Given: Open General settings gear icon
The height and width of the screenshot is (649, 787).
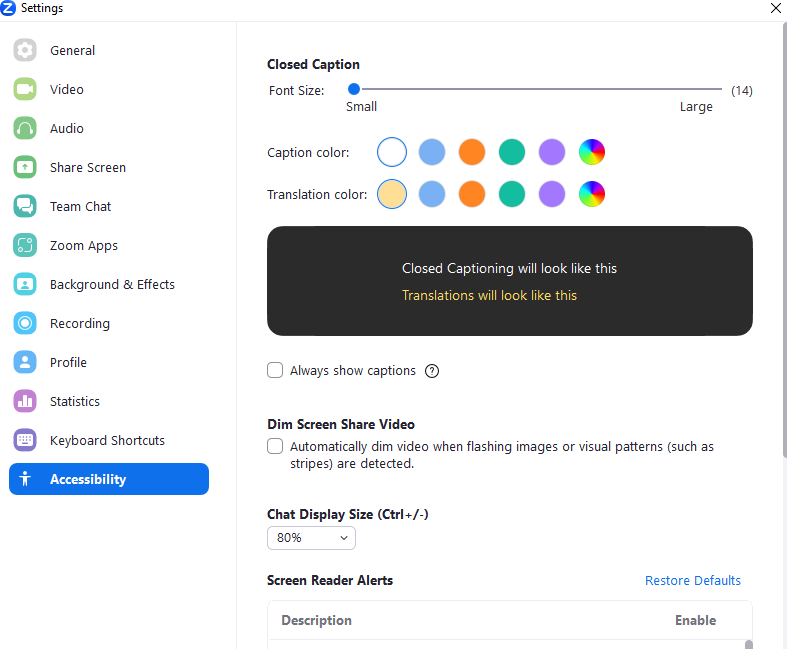Looking at the screenshot, I should tap(25, 50).
